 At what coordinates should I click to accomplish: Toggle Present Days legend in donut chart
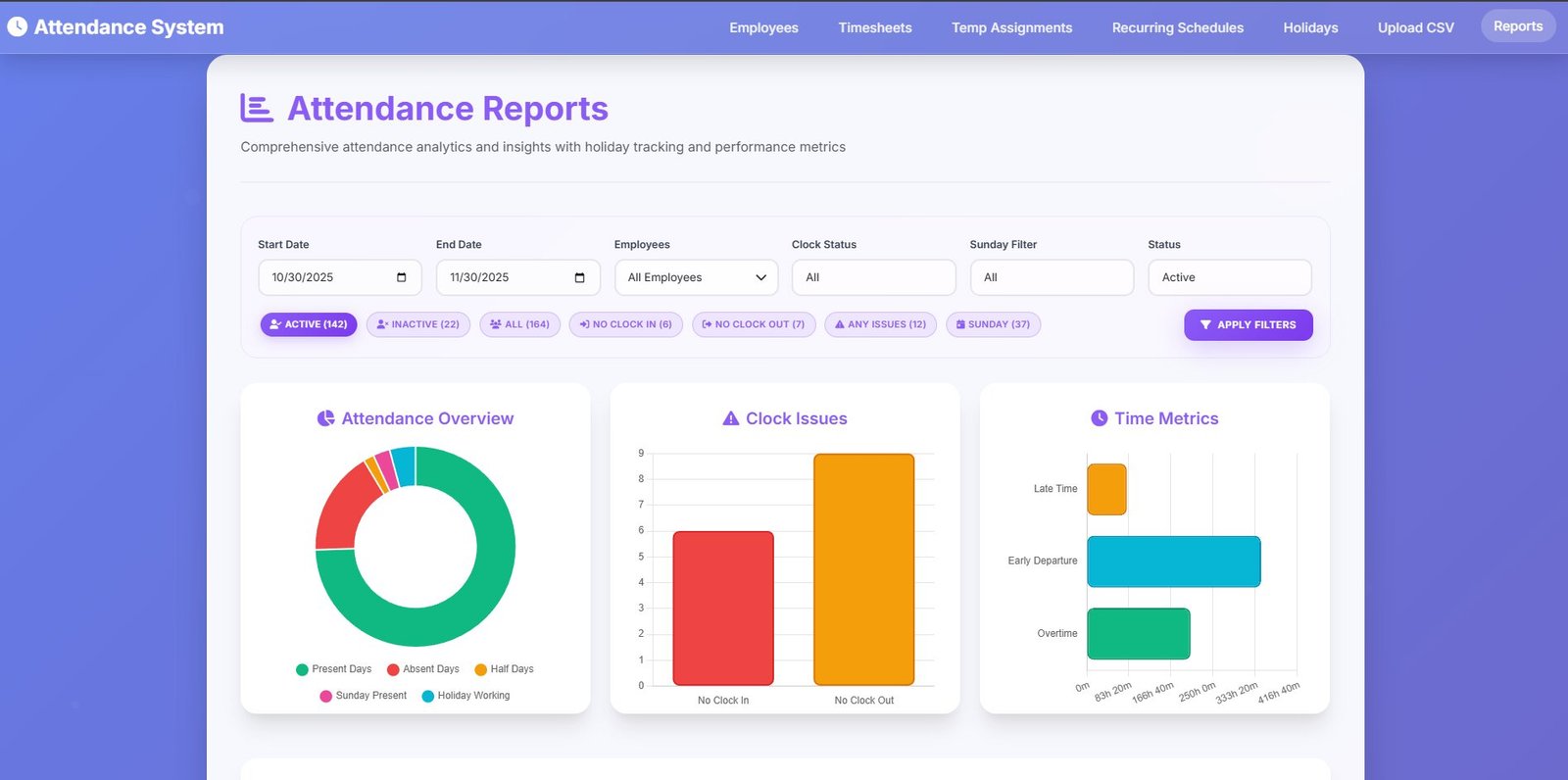click(333, 669)
